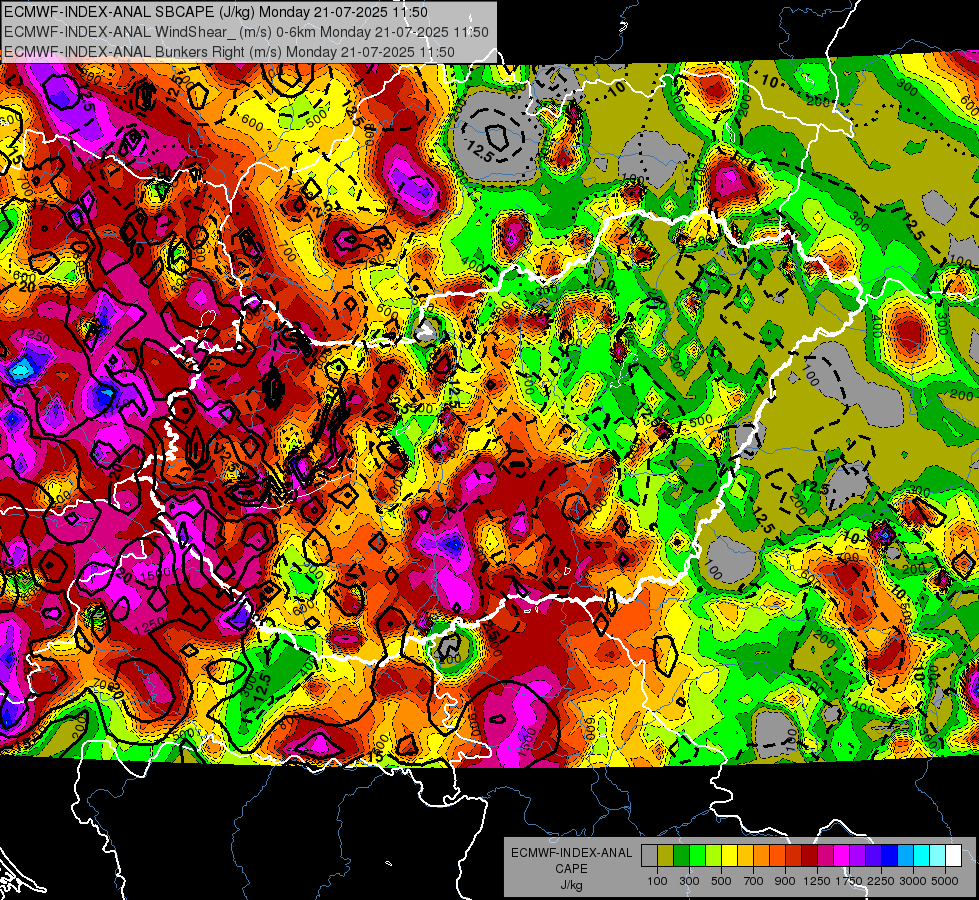Choose the dark red legend swatch
The height and width of the screenshot is (900, 979).
pos(809,856)
